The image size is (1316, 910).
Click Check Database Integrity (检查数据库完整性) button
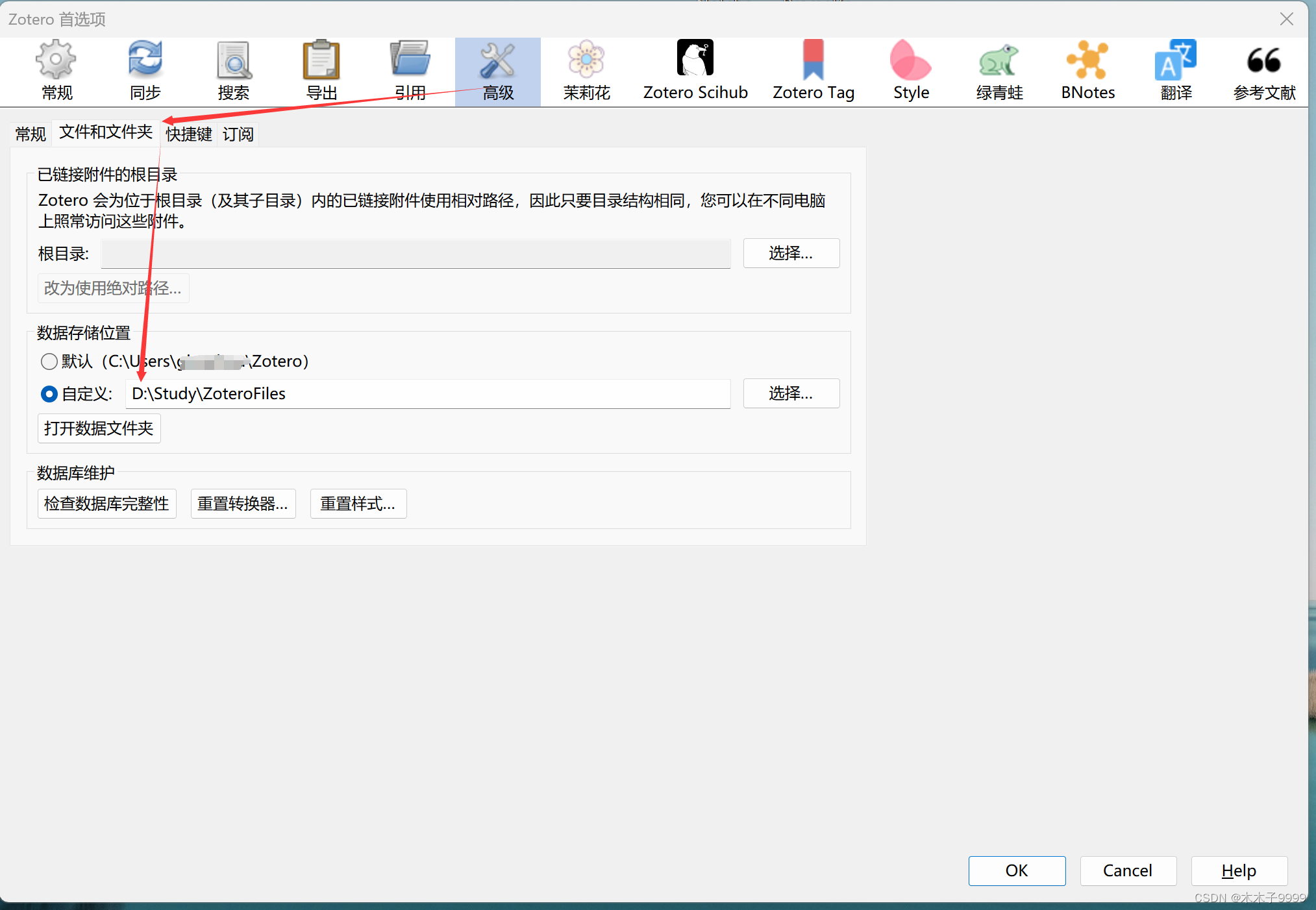point(106,504)
